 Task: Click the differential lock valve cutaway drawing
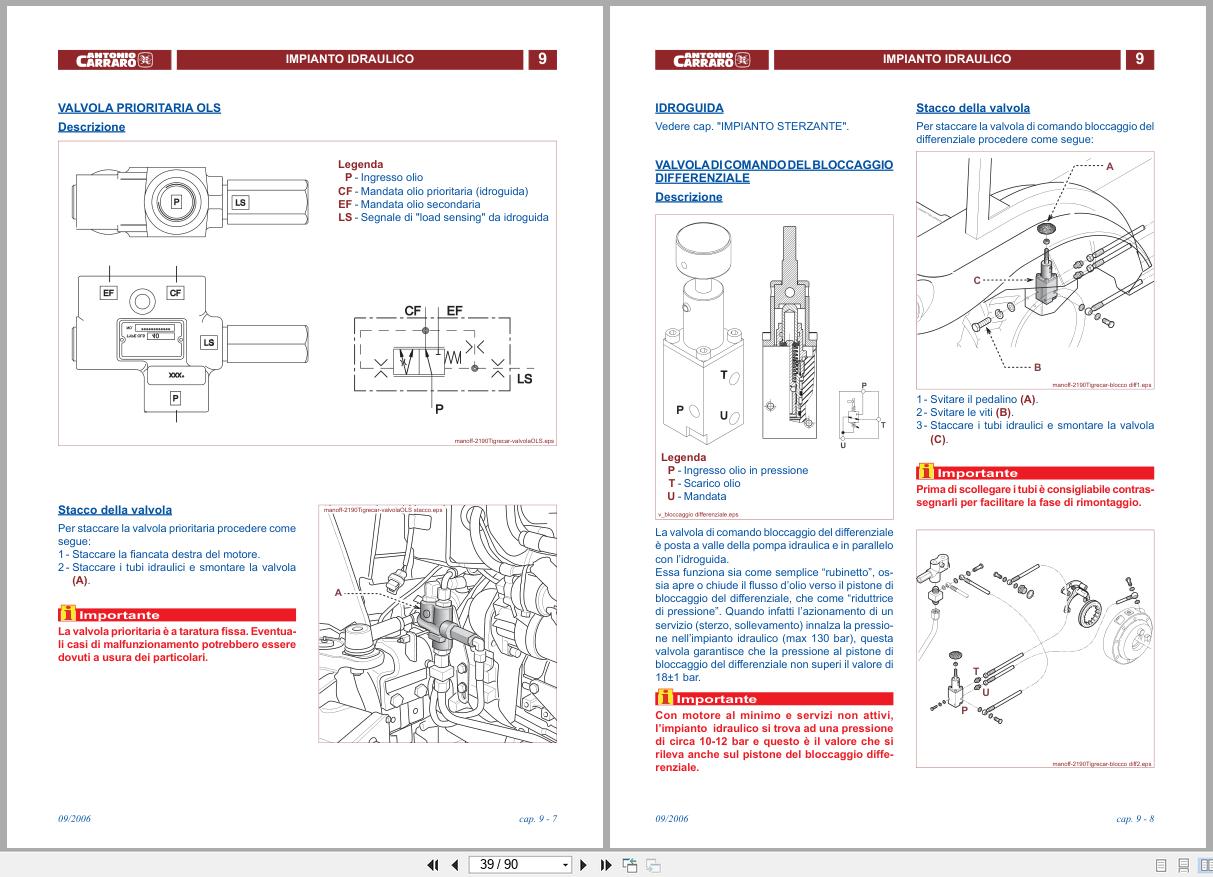(792, 333)
